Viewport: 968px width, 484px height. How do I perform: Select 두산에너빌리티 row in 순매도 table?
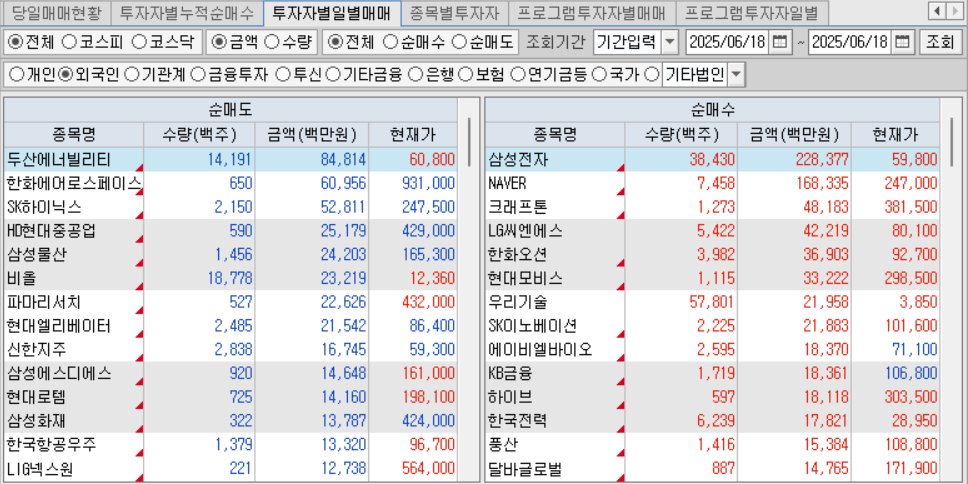pyautogui.click(x=231, y=160)
